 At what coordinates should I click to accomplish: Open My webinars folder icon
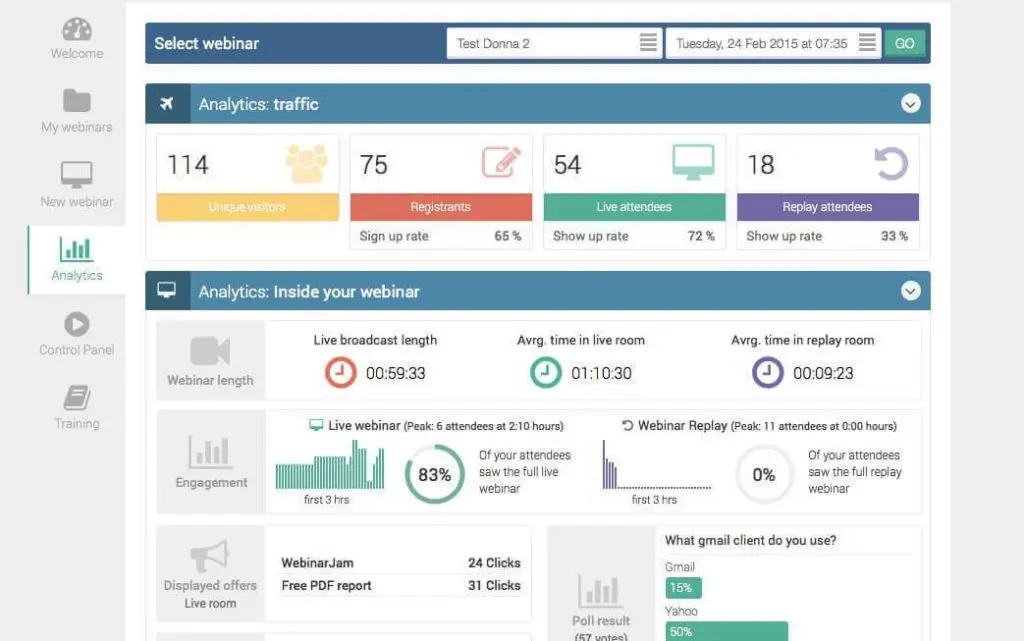click(76, 101)
